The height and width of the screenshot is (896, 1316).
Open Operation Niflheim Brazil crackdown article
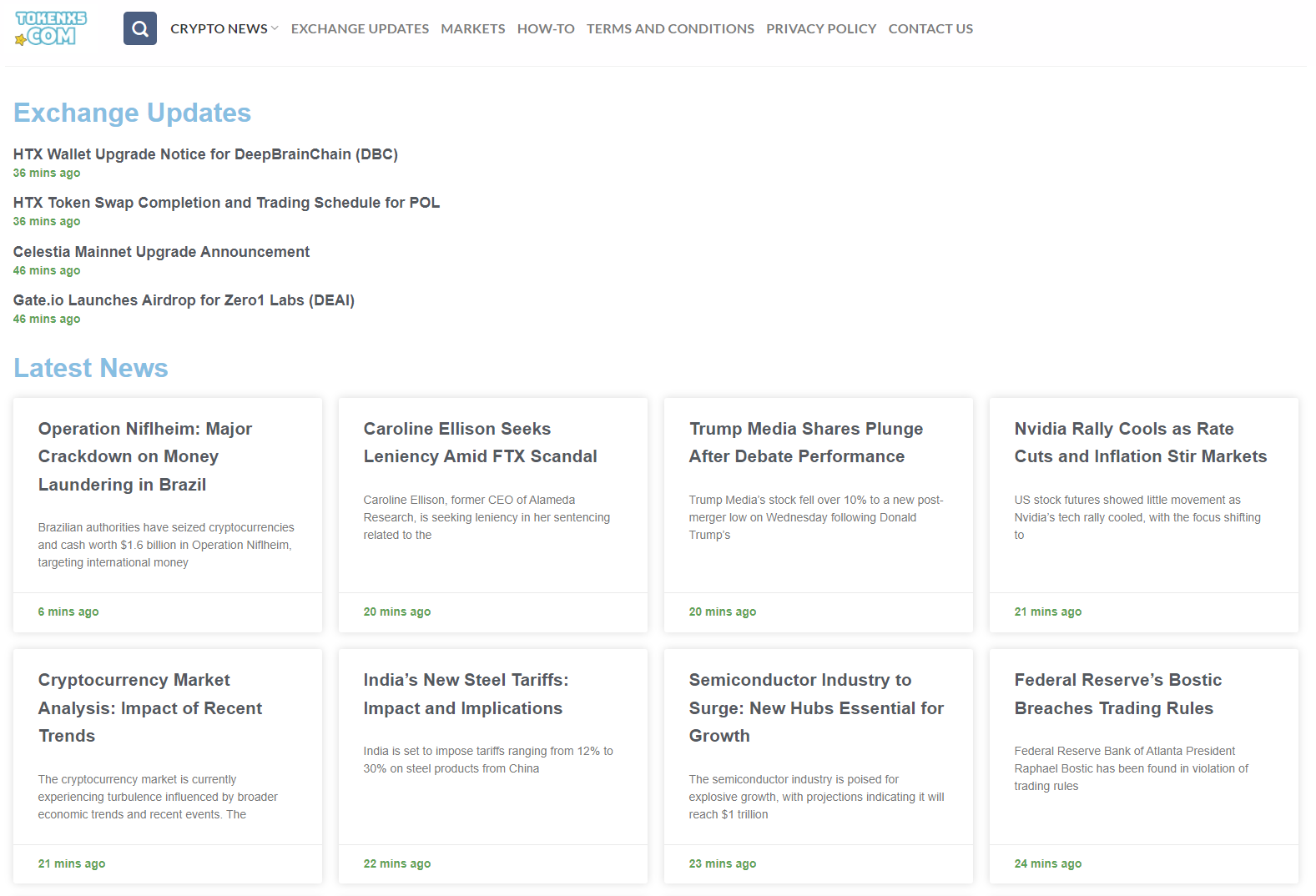(145, 456)
